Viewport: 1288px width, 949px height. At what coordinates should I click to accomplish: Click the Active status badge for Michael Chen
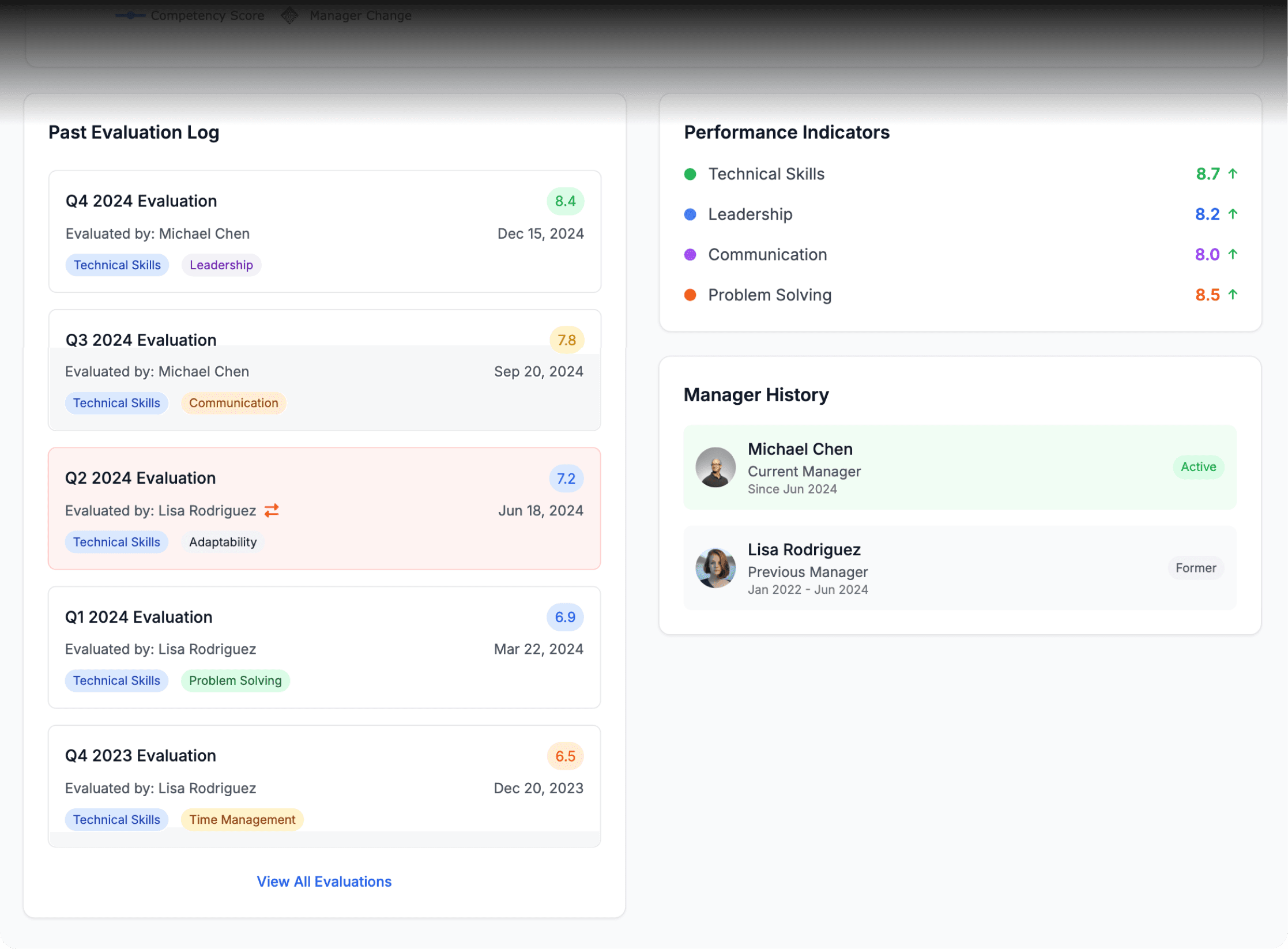click(x=1198, y=467)
